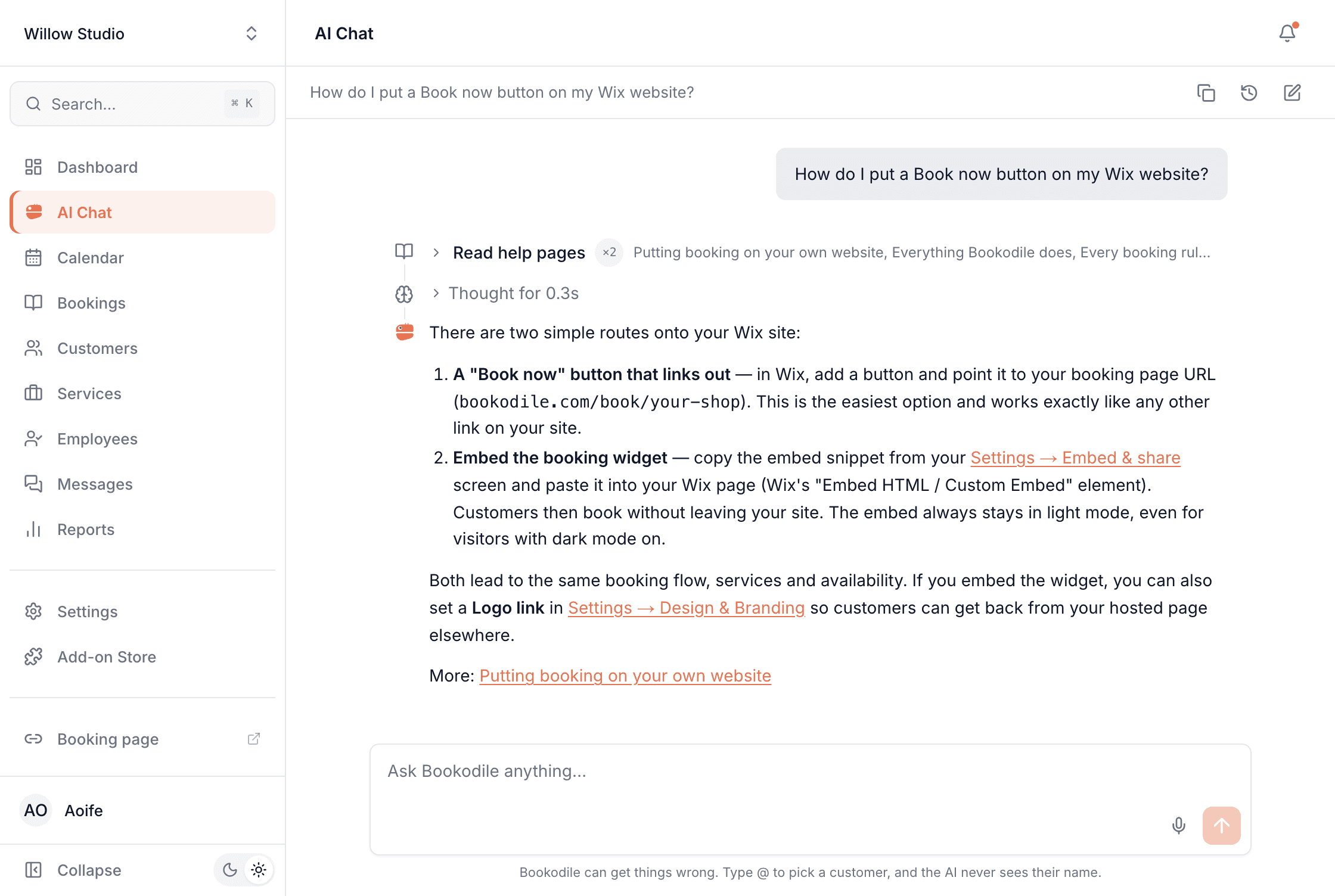Click the Bookodile avatar icon beside the answer
Viewport: 1335px width, 896px height.
pos(405,332)
